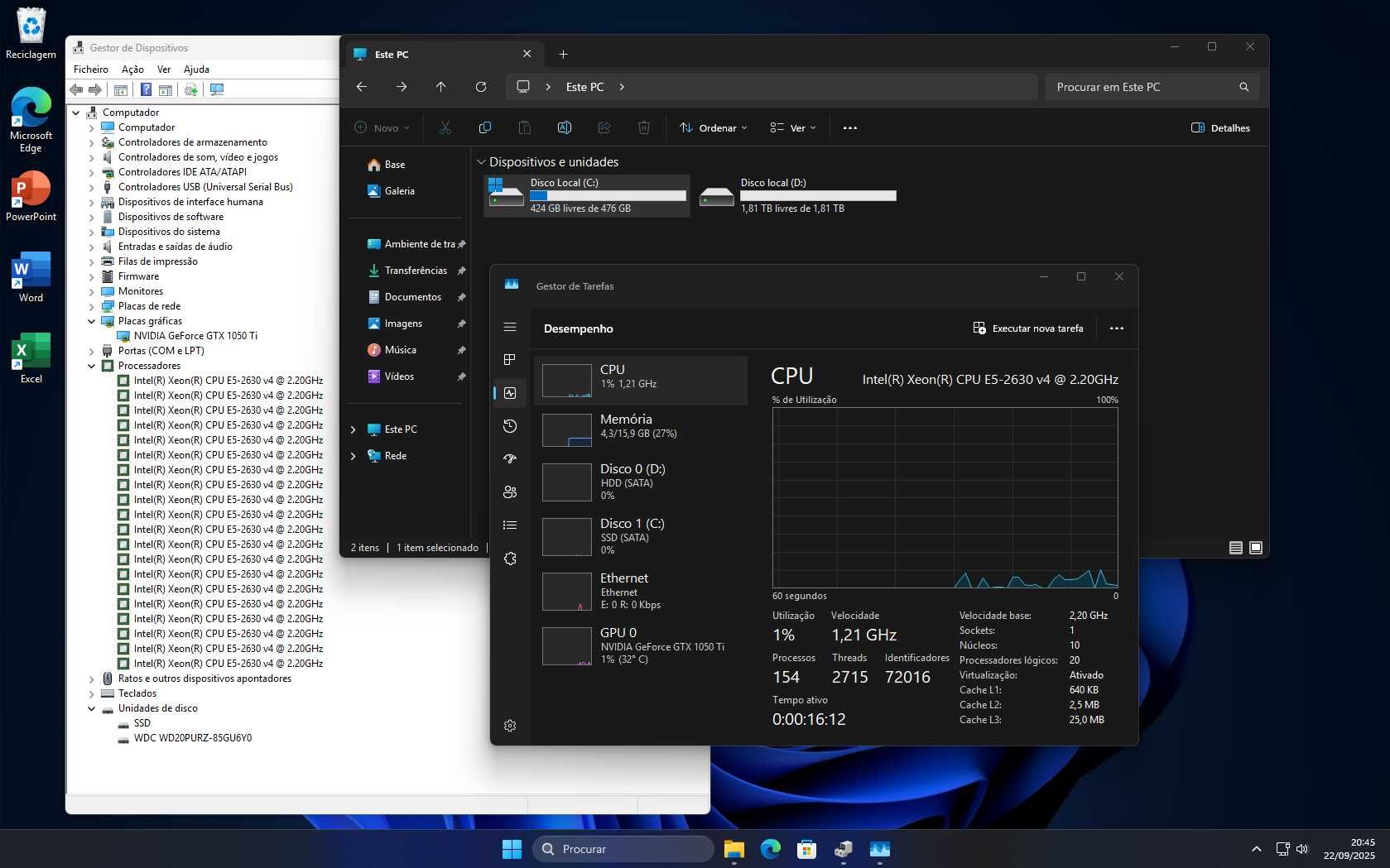Open Microsoft Store from taskbar
The width and height of the screenshot is (1390, 868).
pyautogui.click(x=807, y=849)
